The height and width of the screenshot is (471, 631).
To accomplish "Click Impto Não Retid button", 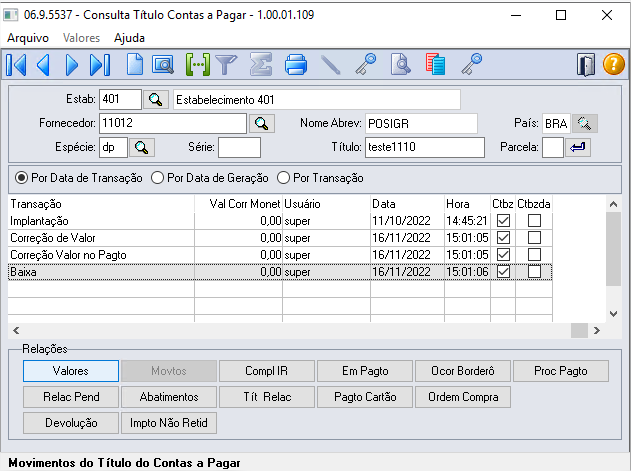I will tap(169, 423).
